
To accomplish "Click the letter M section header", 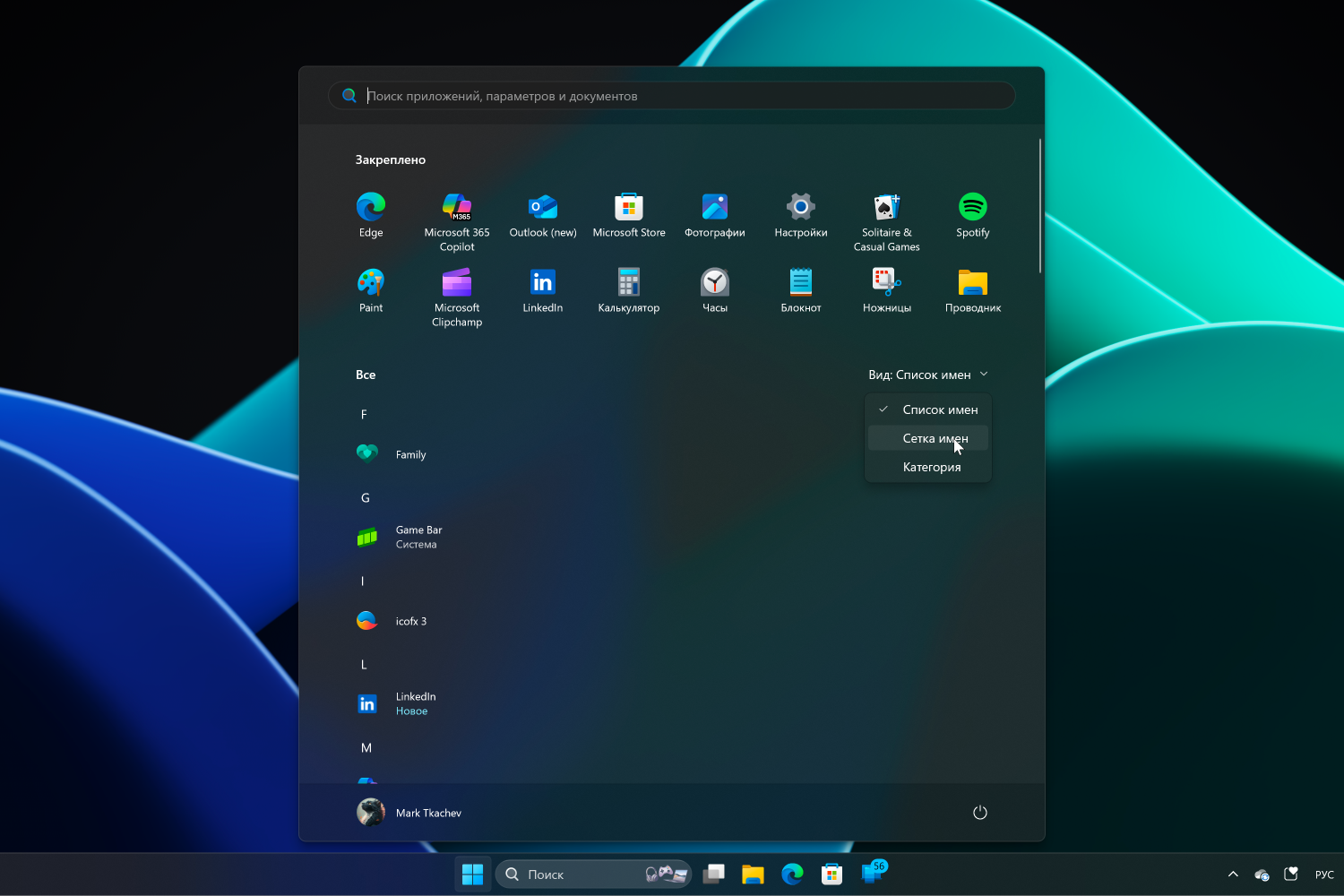I will click(366, 747).
